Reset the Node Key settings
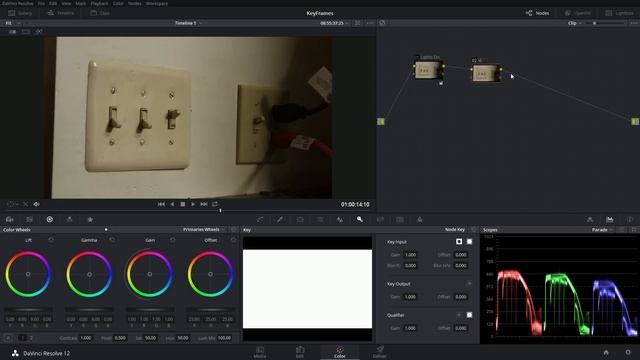The width and height of the screenshot is (640, 360). (474, 230)
